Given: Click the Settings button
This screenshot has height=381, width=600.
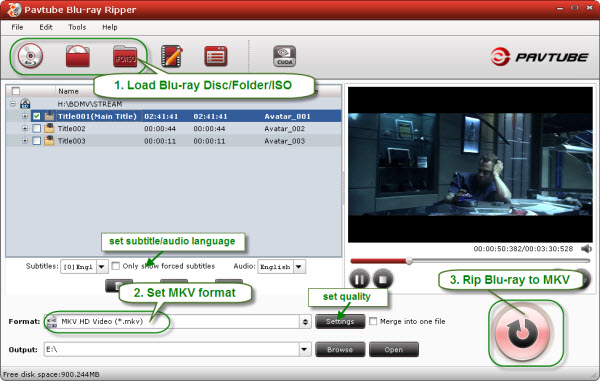Looking at the screenshot, I should [x=340, y=322].
